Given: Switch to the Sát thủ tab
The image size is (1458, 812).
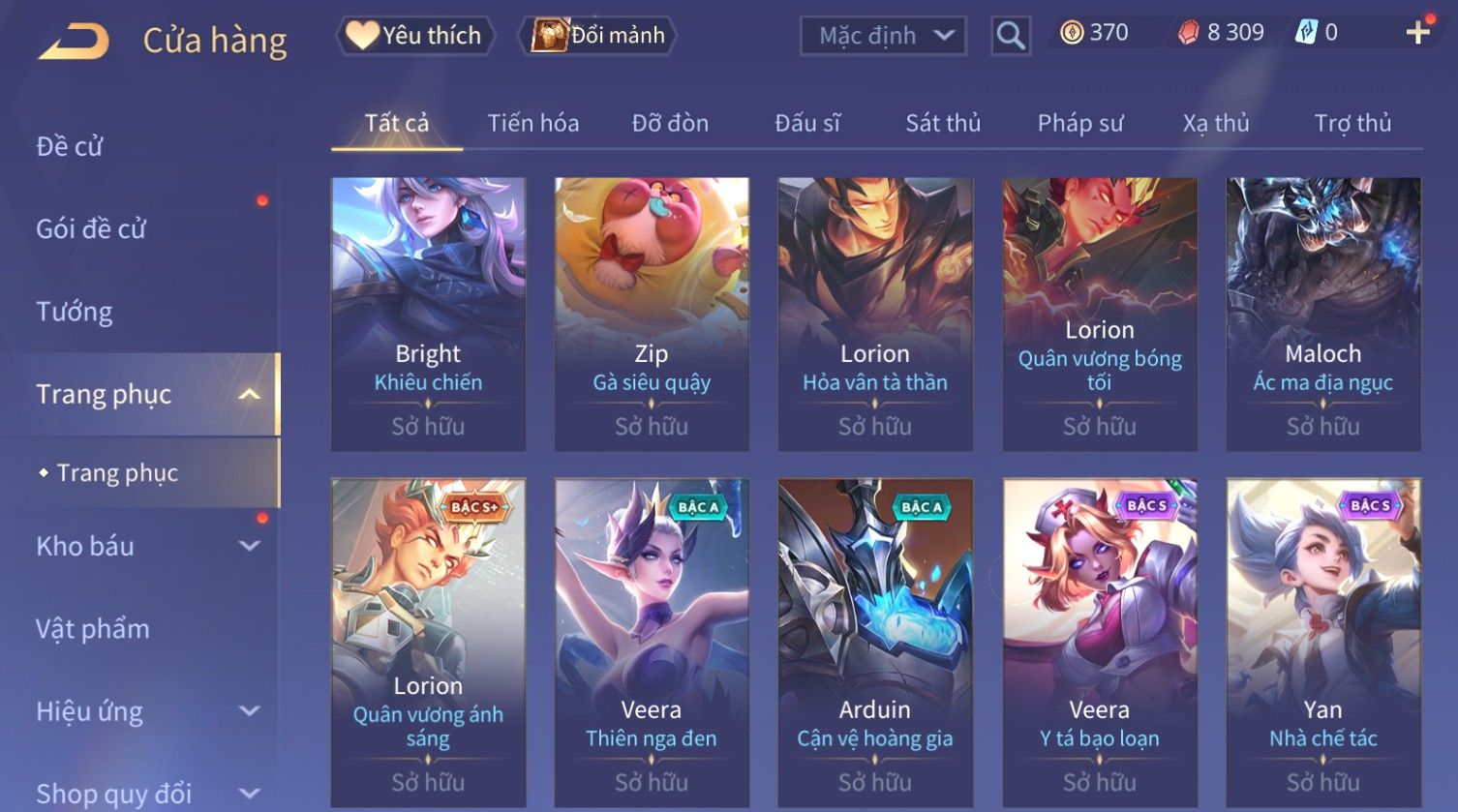Looking at the screenshot, I should 943,123.
